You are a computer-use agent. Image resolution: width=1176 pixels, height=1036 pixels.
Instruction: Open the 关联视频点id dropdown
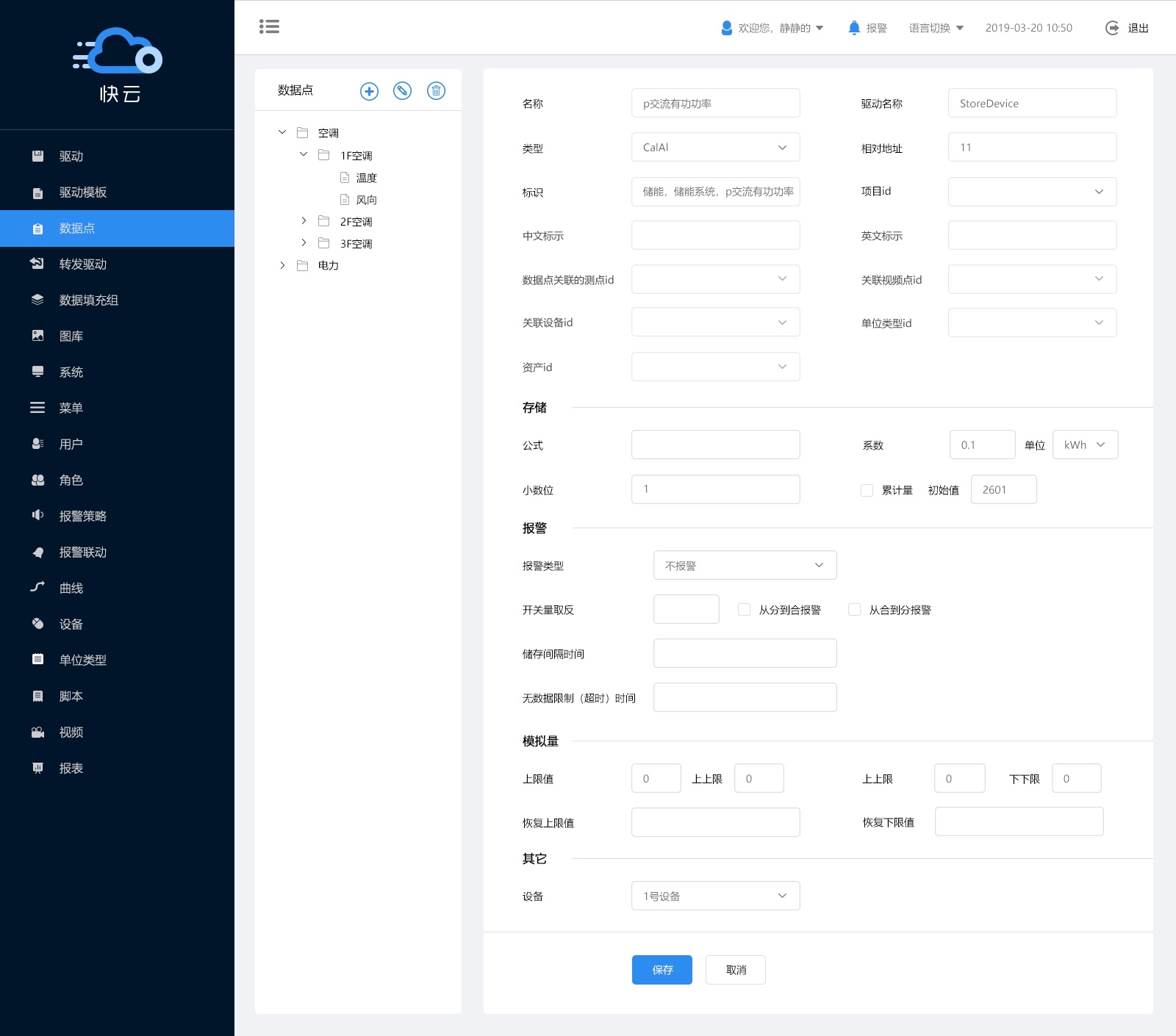(1032, 279)
